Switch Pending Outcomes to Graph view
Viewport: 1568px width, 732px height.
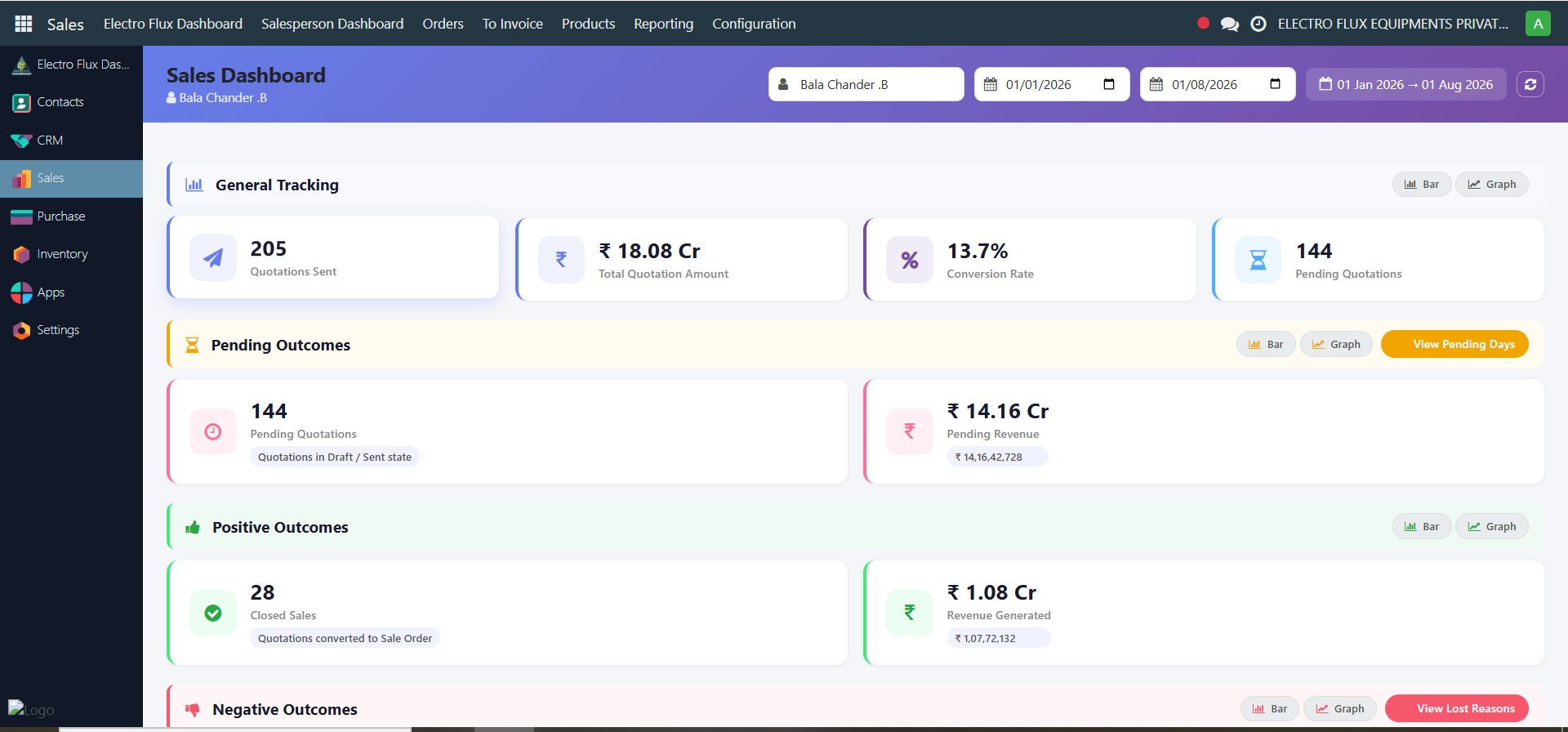[x=1336, y=344]
